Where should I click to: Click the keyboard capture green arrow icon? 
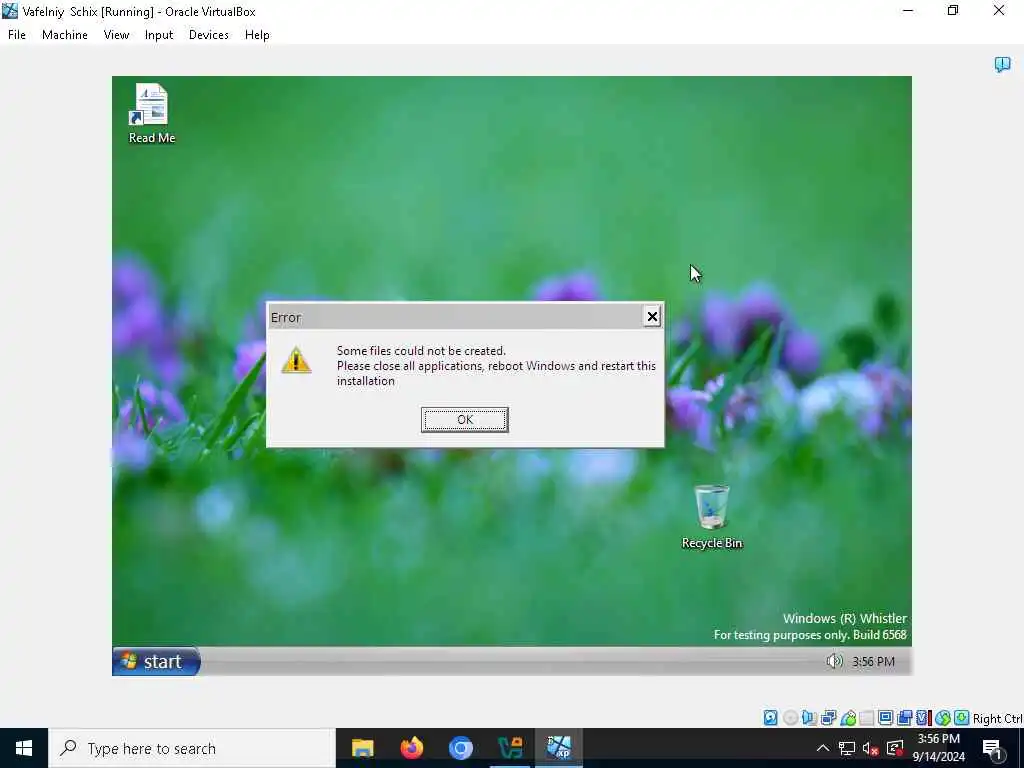pos(961,718)
